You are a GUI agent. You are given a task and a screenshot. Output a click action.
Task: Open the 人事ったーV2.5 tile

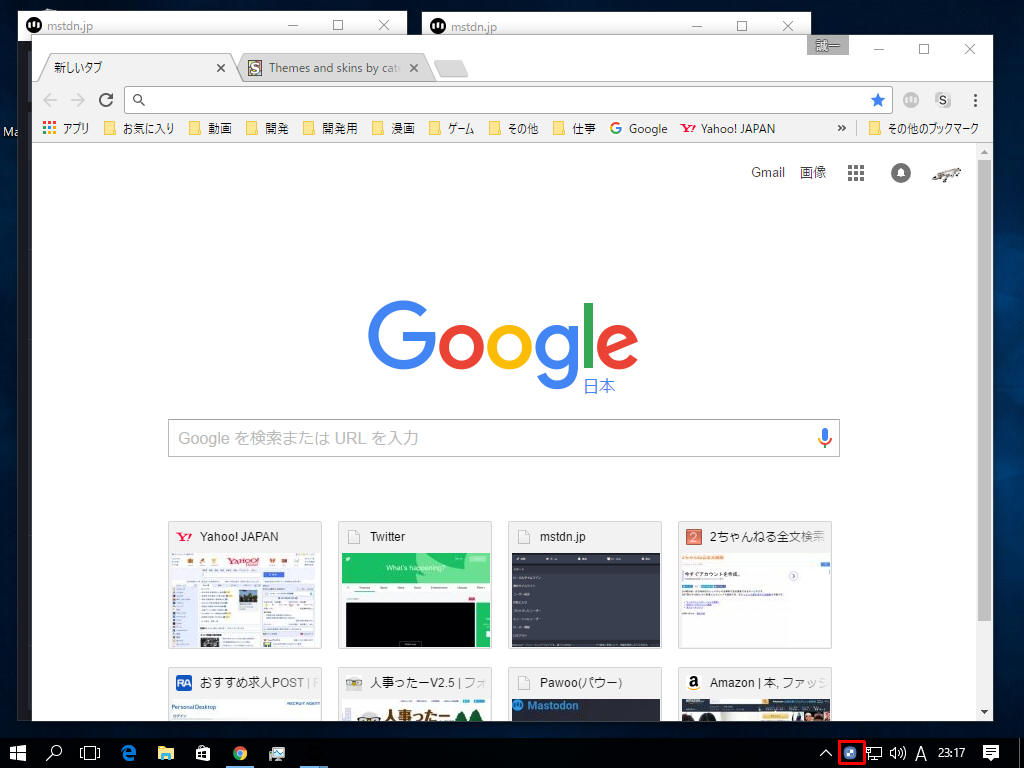click(x=415, y=694)
